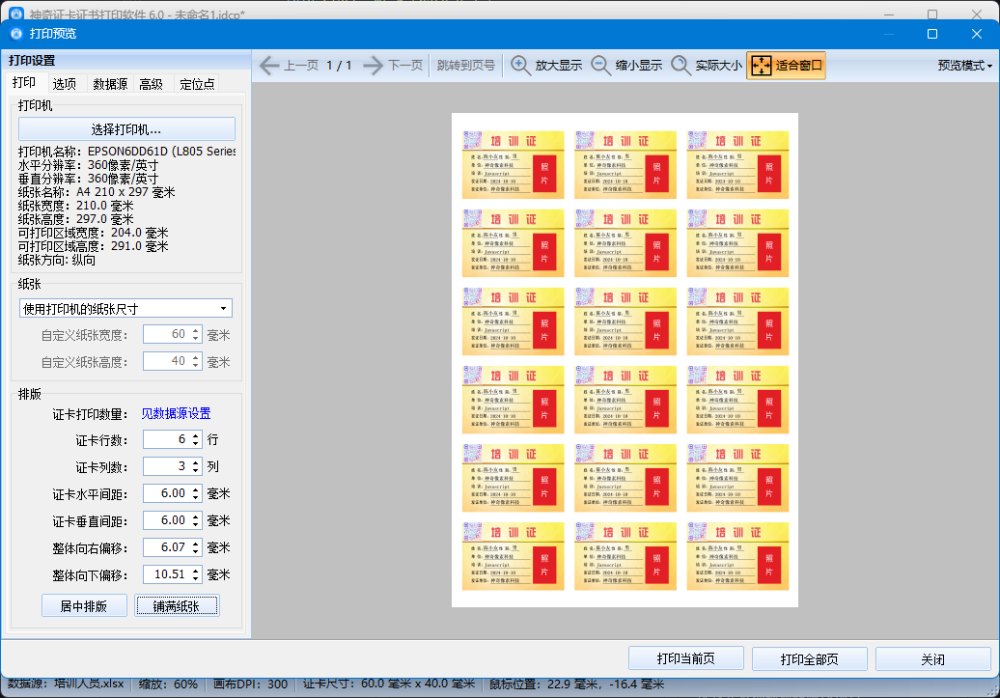Select the actual size magnifier icon
The image size is (1000, 698).
(x=681, y=66)
